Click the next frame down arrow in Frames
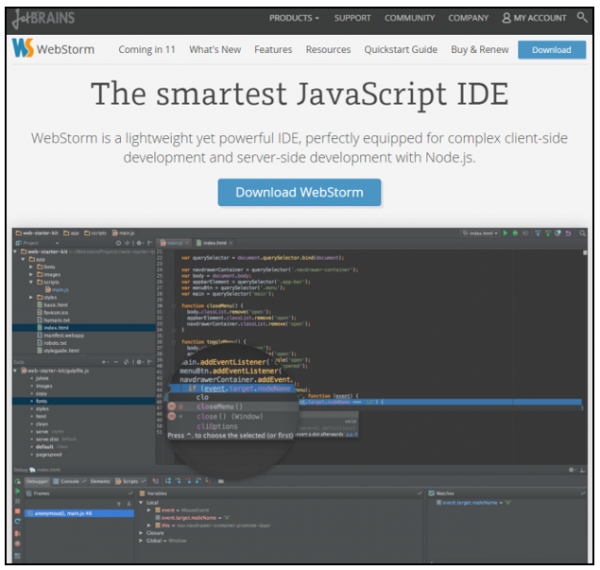 129,504
